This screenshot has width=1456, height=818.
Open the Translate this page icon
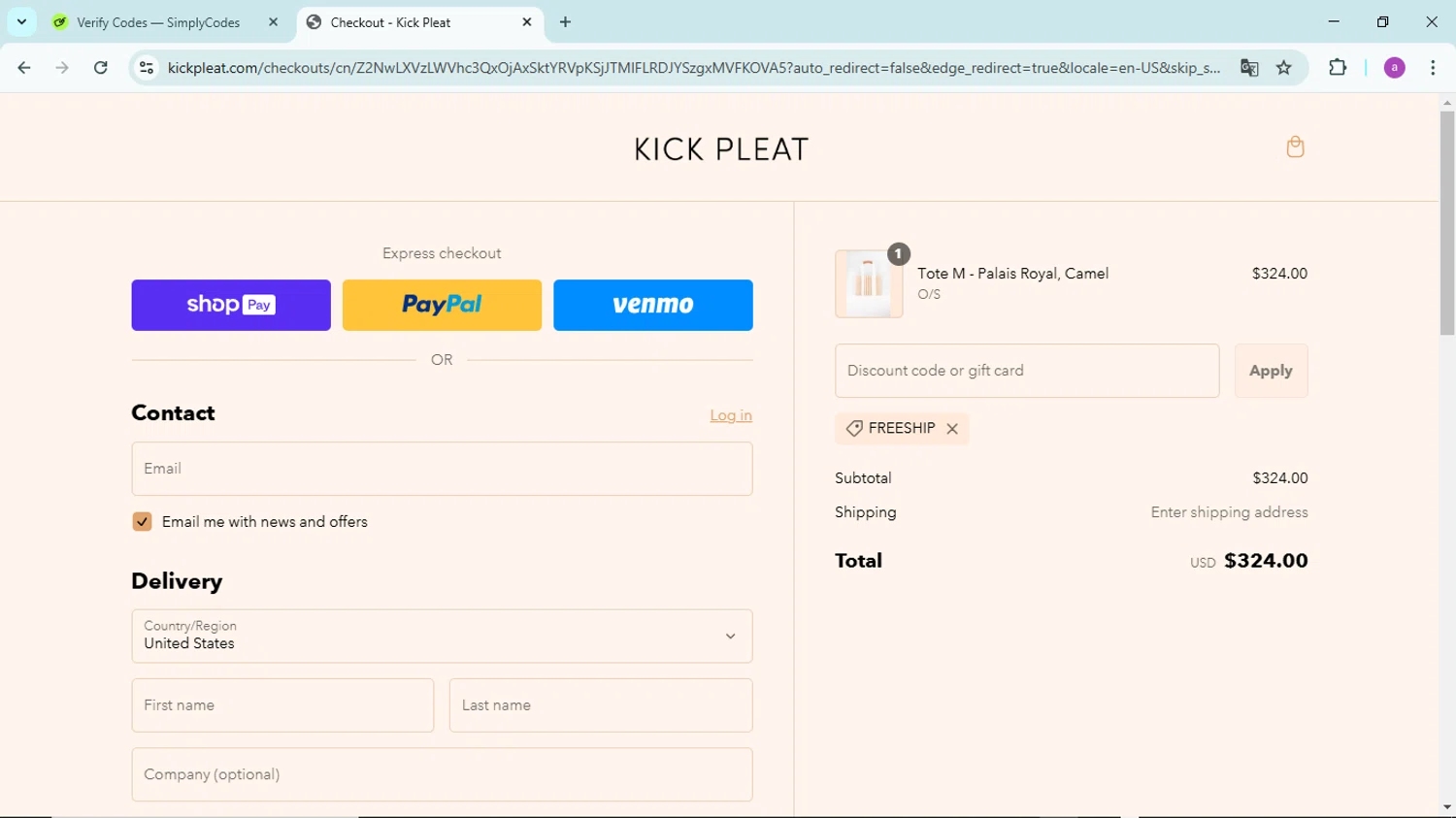[1249, 68]
